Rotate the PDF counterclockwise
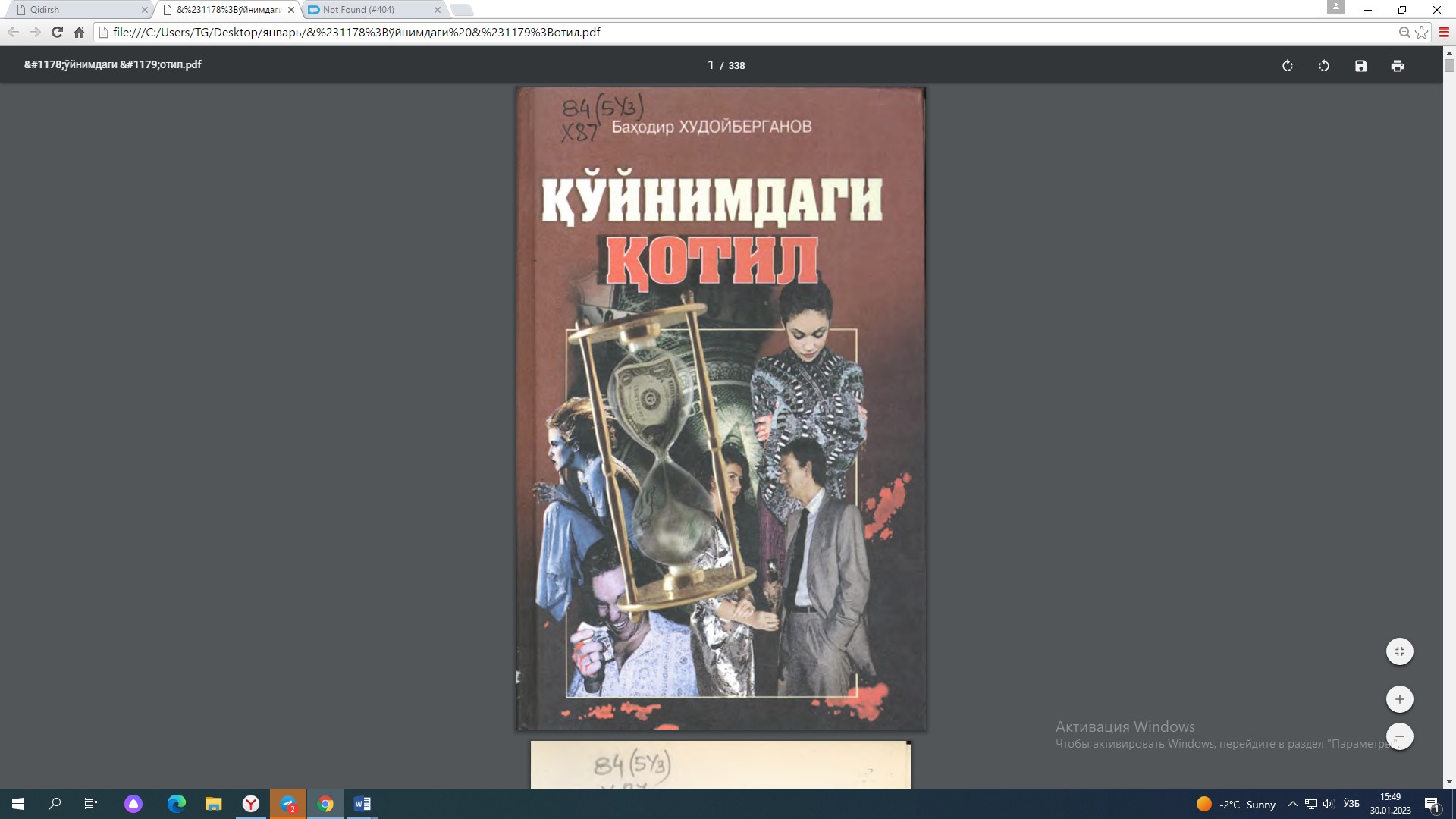1456x819 pixels. click(1323, 65)
